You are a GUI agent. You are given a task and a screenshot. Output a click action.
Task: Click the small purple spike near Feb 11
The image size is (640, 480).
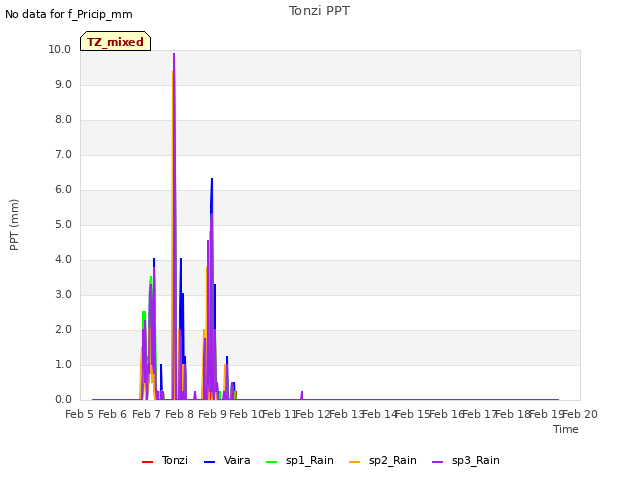pos(302,393)
